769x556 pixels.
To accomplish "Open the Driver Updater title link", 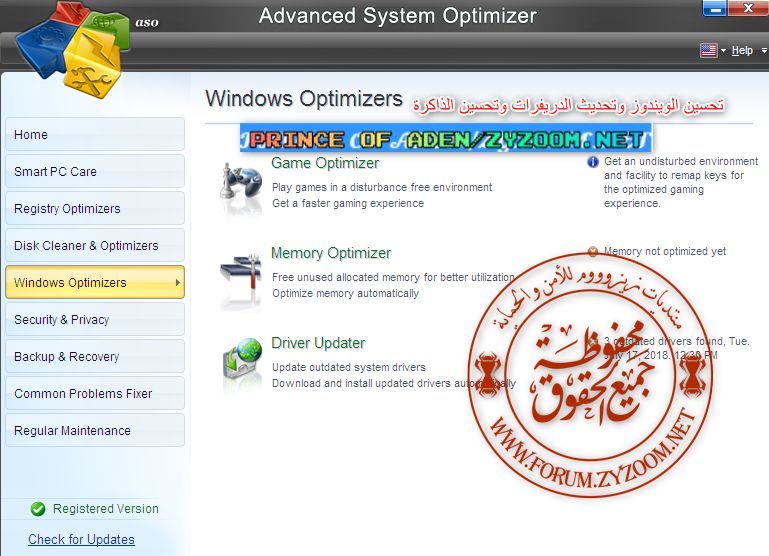I will [318, 343].
